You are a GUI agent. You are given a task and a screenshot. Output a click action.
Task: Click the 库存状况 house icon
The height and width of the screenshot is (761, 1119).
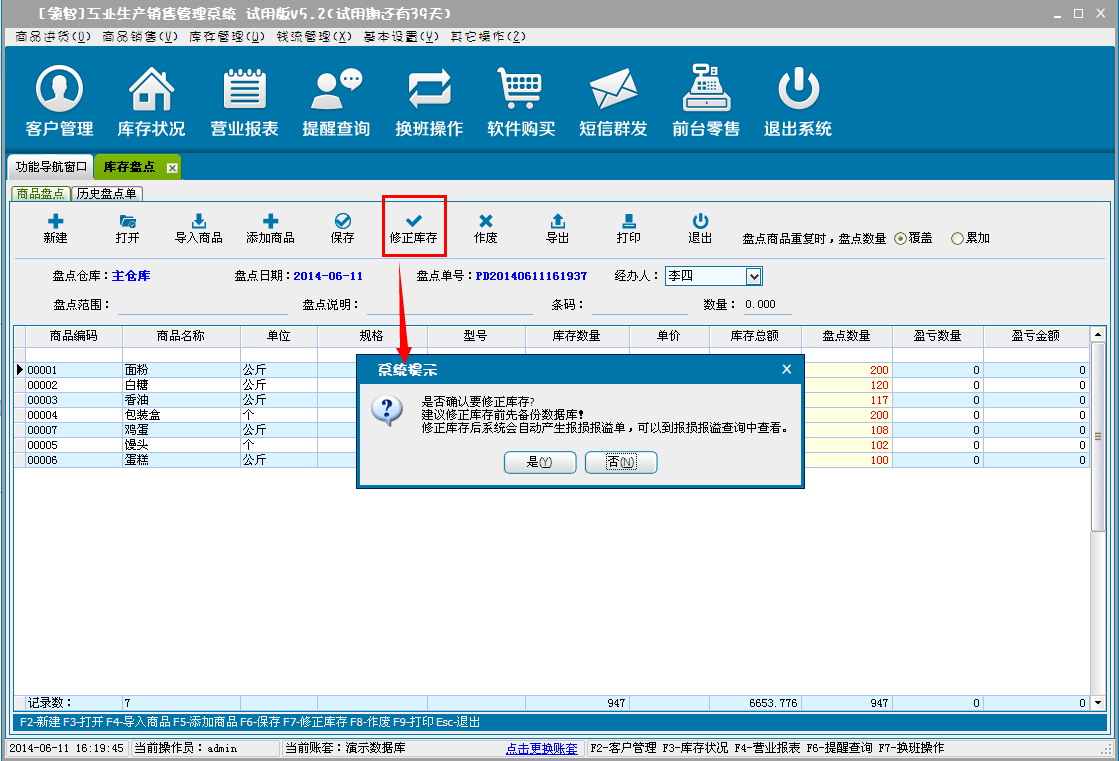[151, 90]
